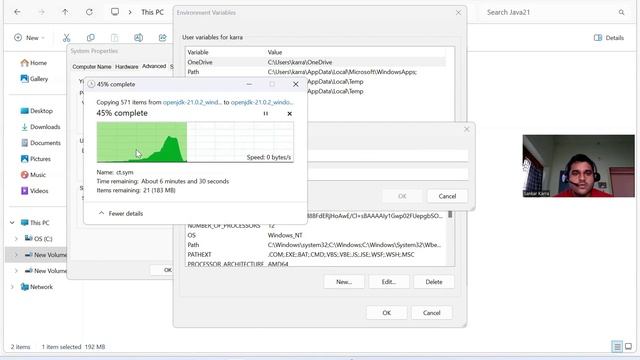The height and width of the screenshot is (360, 640).
Task: Refresh the File Explorer view
Action: [x=89, y=12]
